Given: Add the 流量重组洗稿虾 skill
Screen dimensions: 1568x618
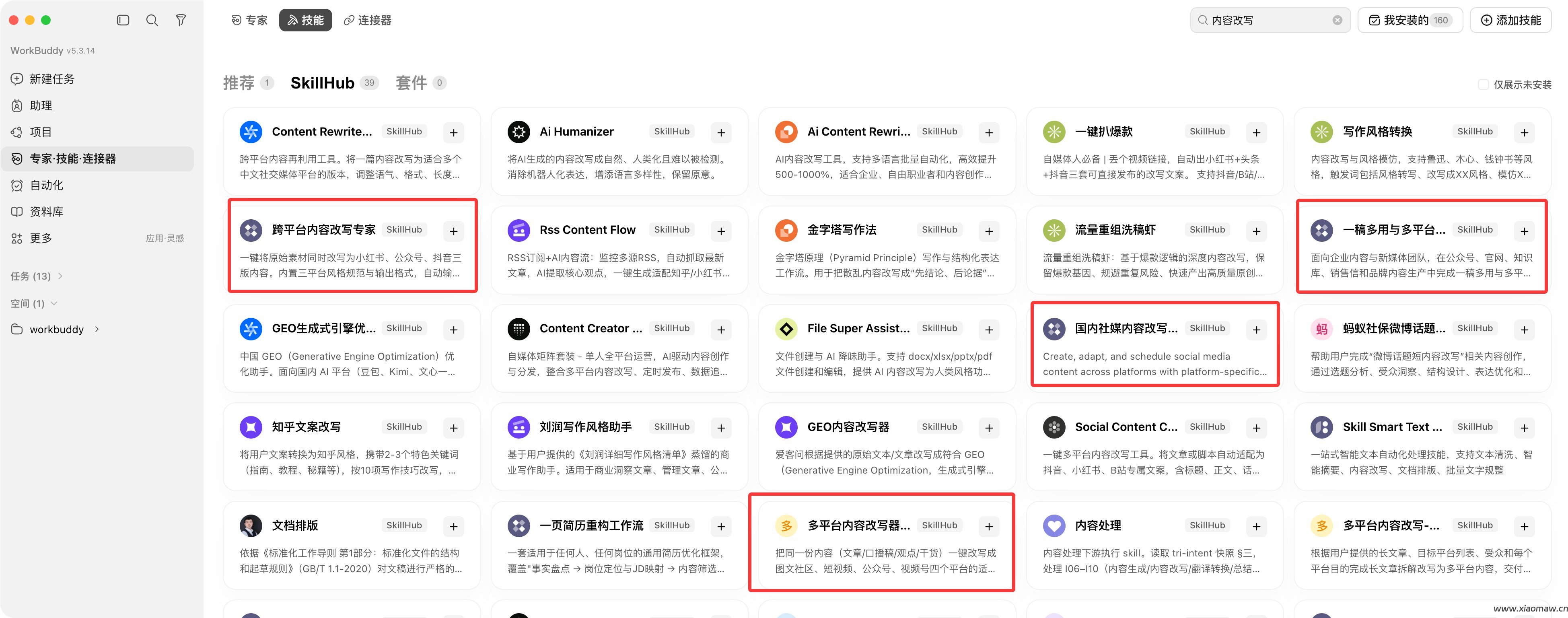Looking at the screenshot, I should point(1256,231).
